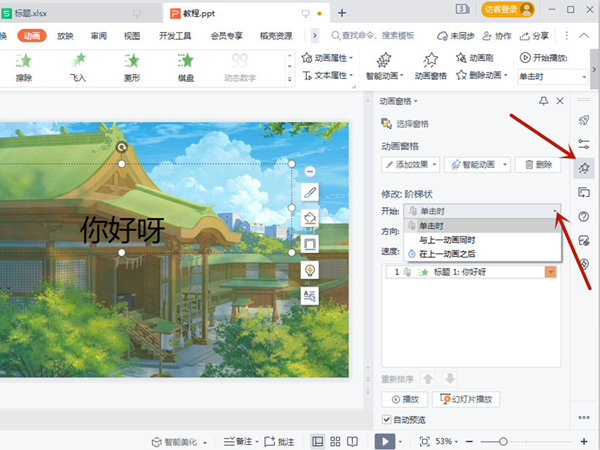Click the animation star icon in right sidebar
Image resolution: width=600 pixels, height=450 pixels.
coord(584,167)
